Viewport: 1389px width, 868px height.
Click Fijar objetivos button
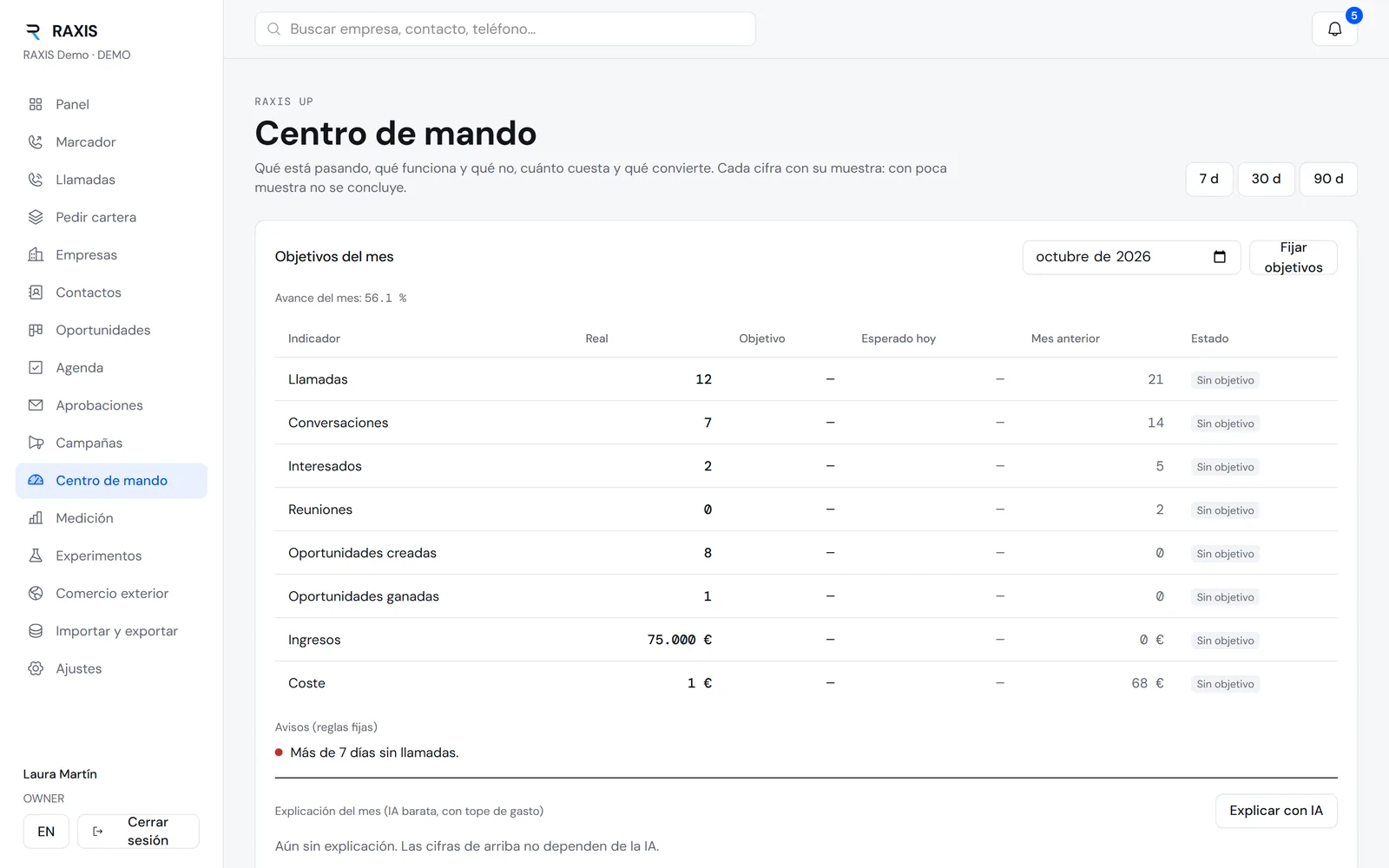click(1293, 257)
